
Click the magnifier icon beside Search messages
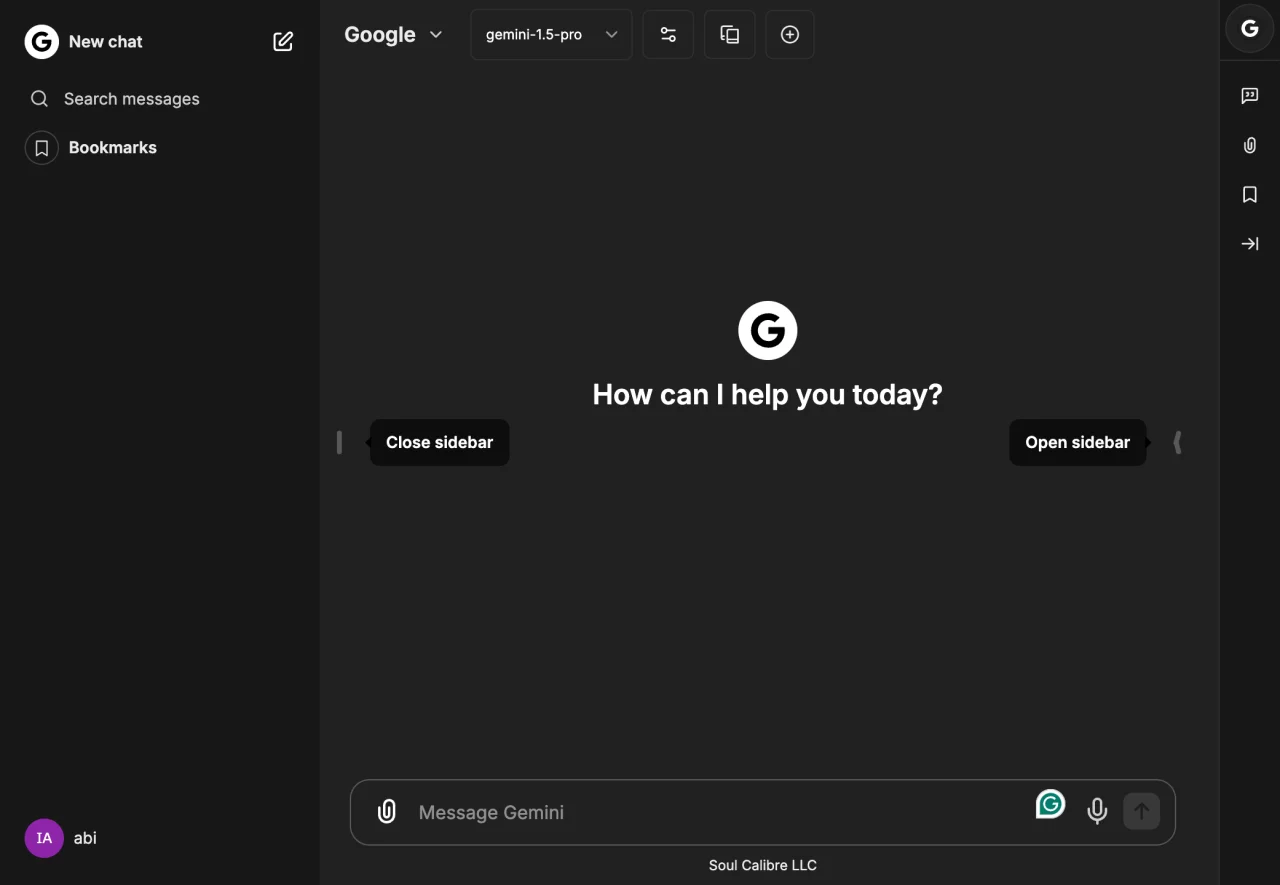coord(39,98)
